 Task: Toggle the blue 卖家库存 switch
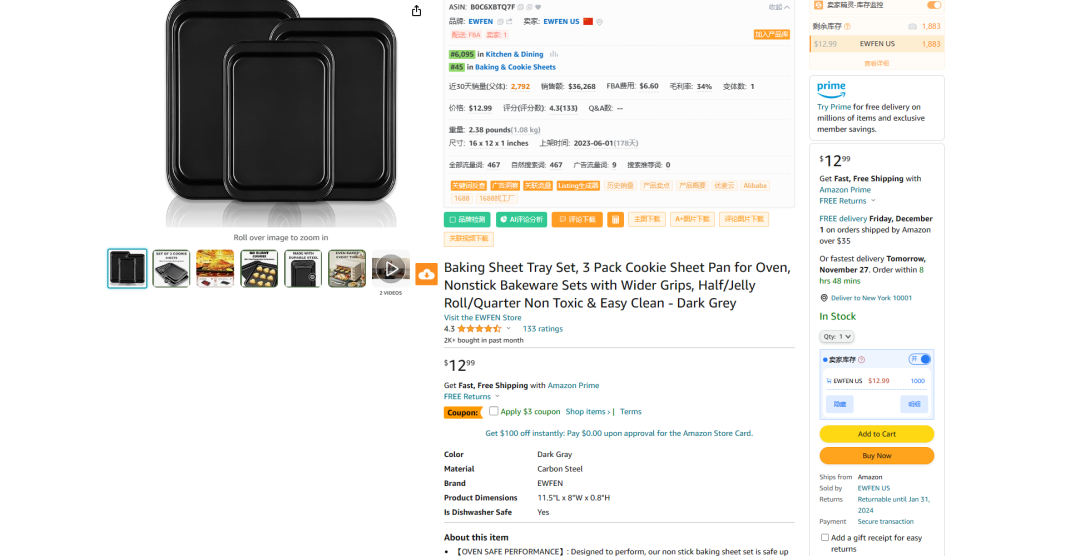pyautogui.click(x=920, y=359)
